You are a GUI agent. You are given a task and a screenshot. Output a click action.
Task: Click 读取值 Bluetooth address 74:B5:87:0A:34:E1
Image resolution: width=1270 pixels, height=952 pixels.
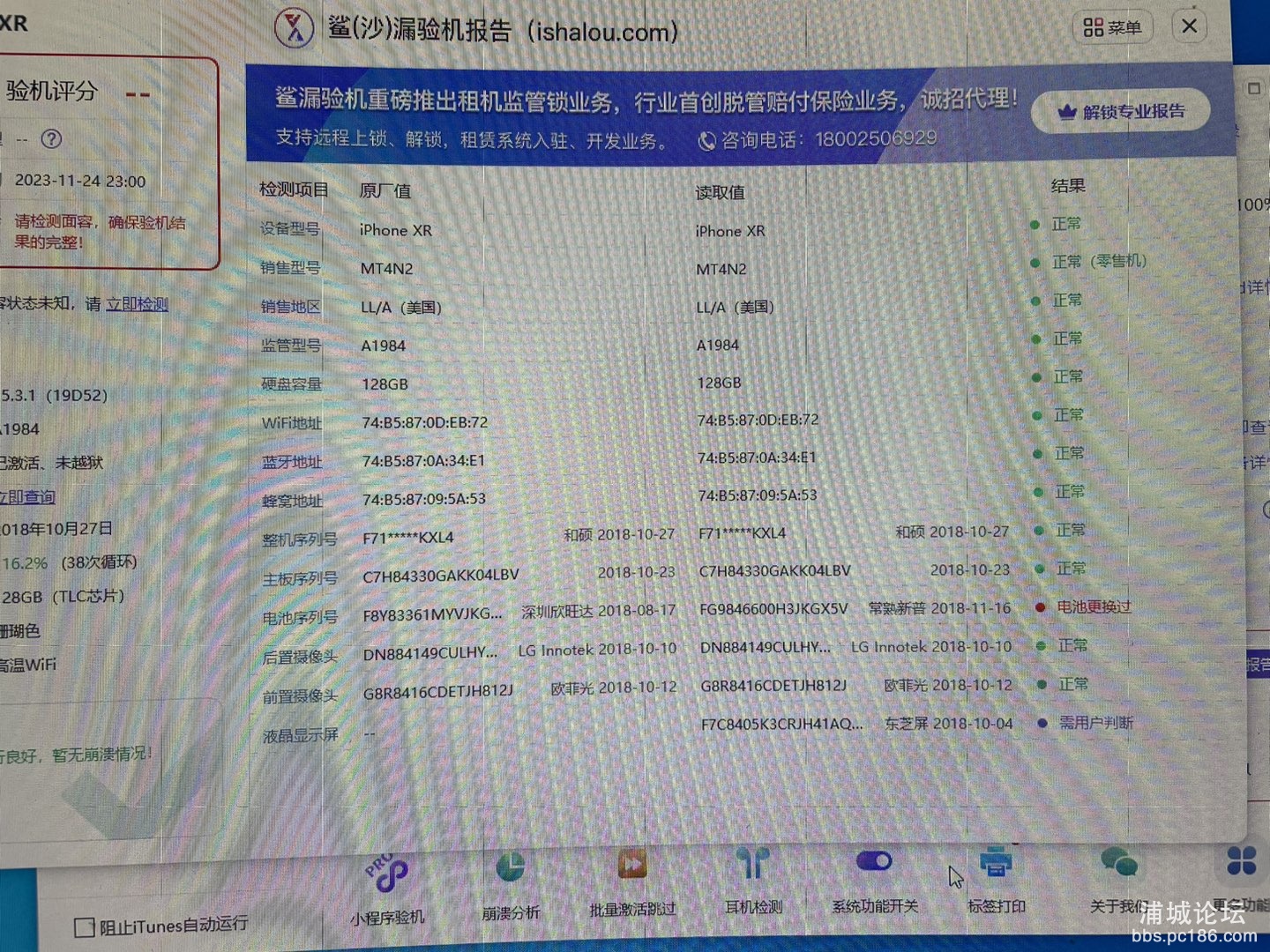tap(757, 457)
